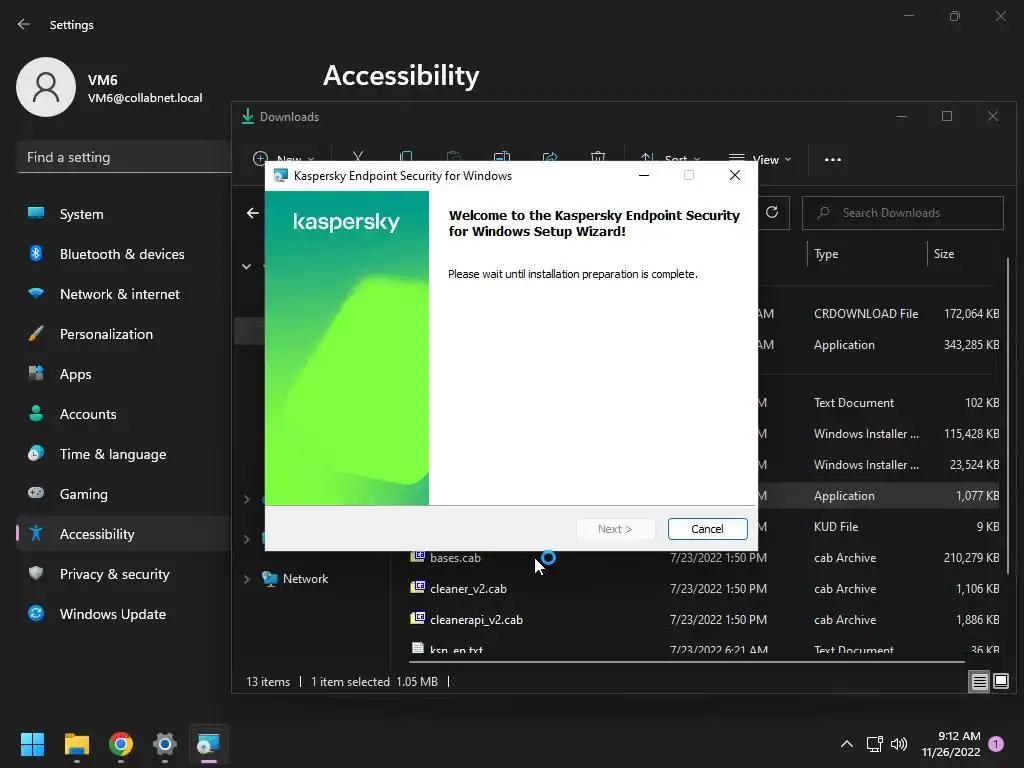
Task: Open the clock and date panel
Action: (x=951, y=744)
